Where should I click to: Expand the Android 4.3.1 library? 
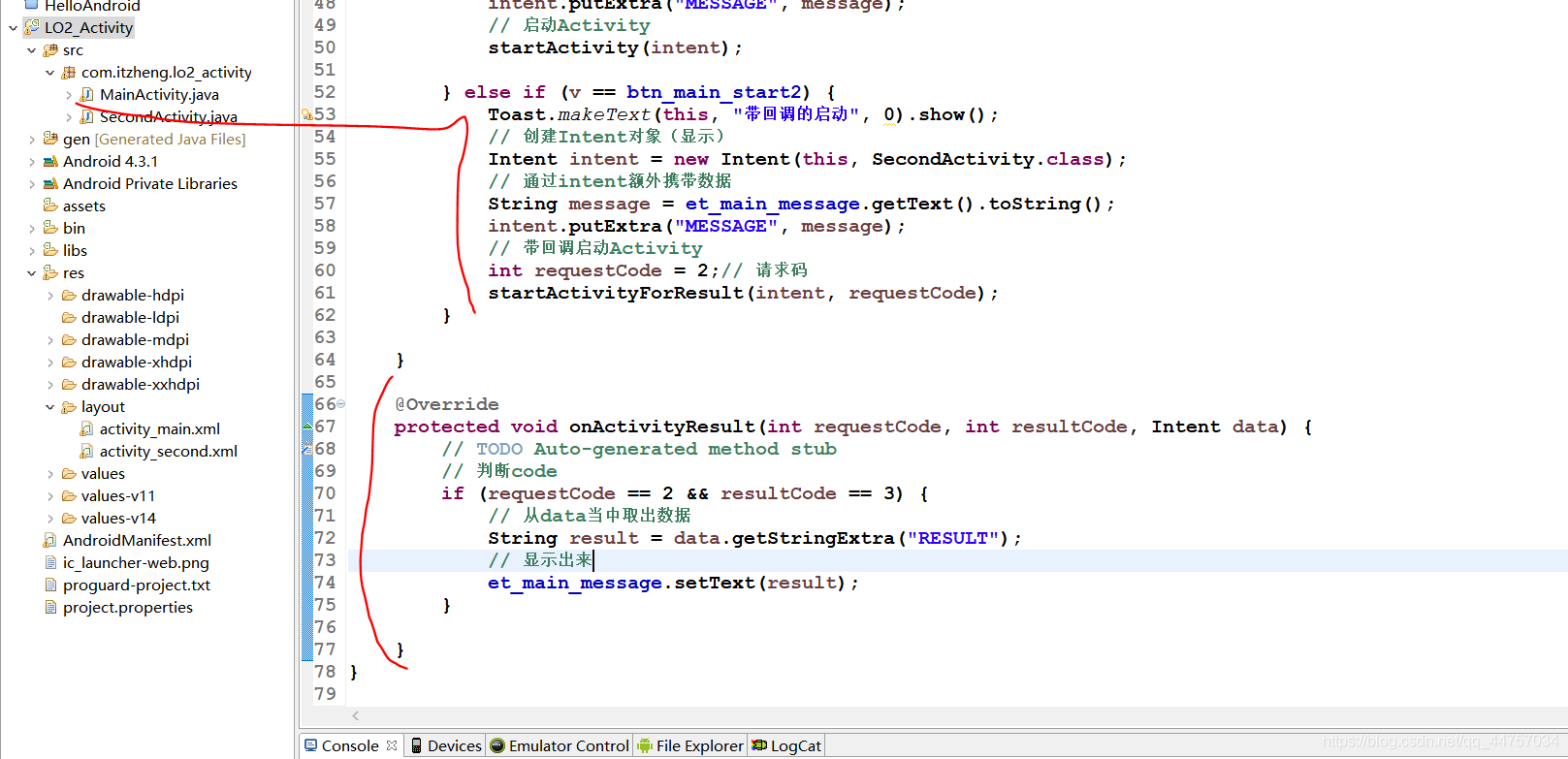tap(31, 161)
